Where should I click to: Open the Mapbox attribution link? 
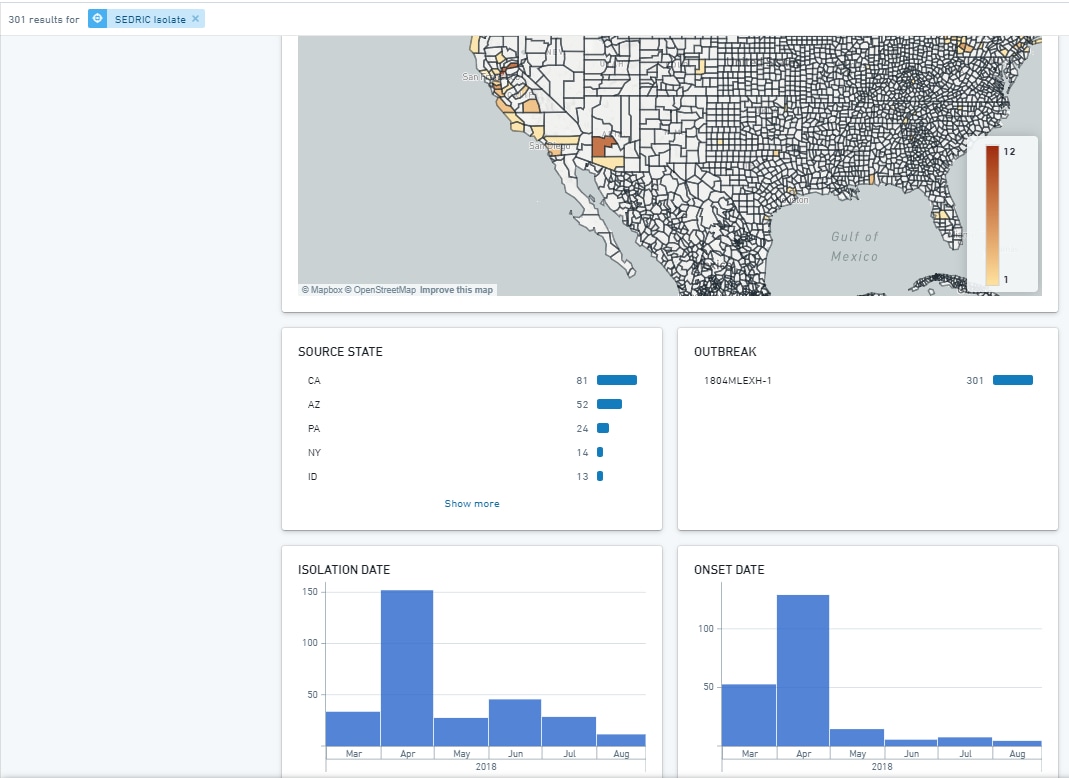pos(322,290)
